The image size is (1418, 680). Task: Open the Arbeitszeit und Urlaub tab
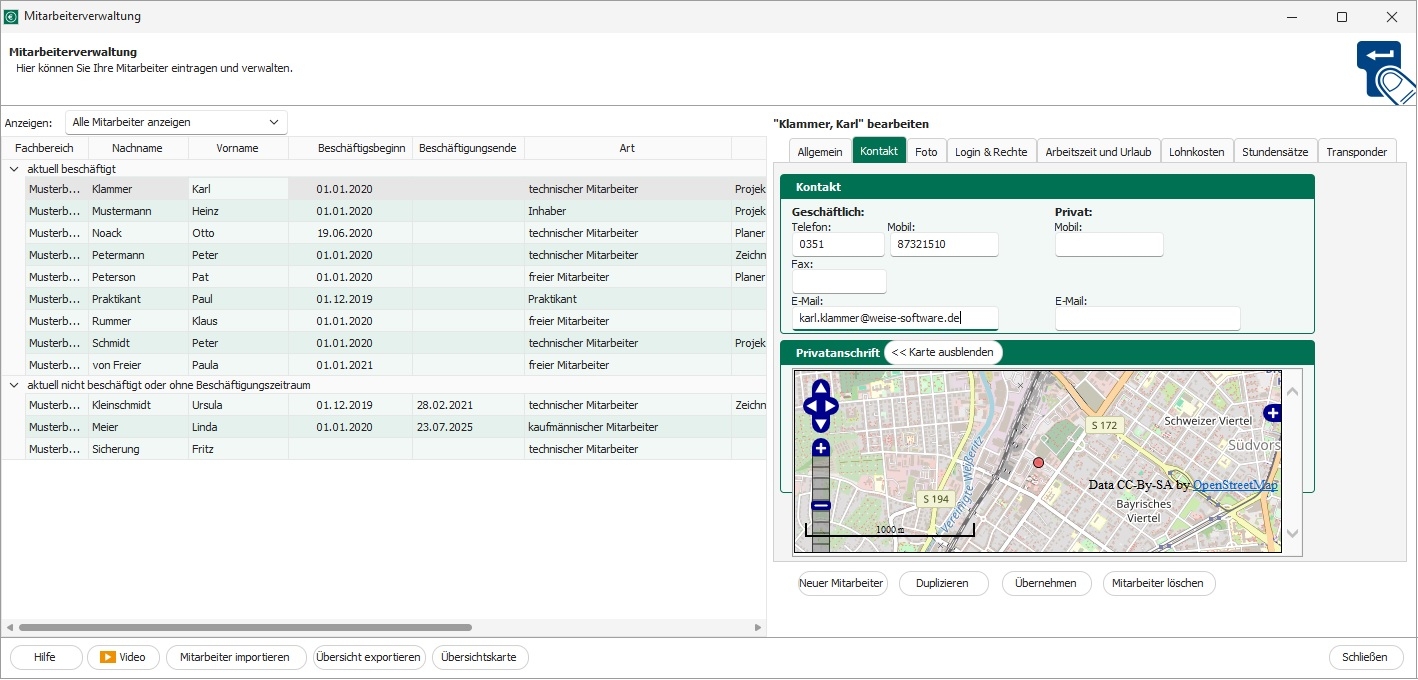coord(1098,152)
